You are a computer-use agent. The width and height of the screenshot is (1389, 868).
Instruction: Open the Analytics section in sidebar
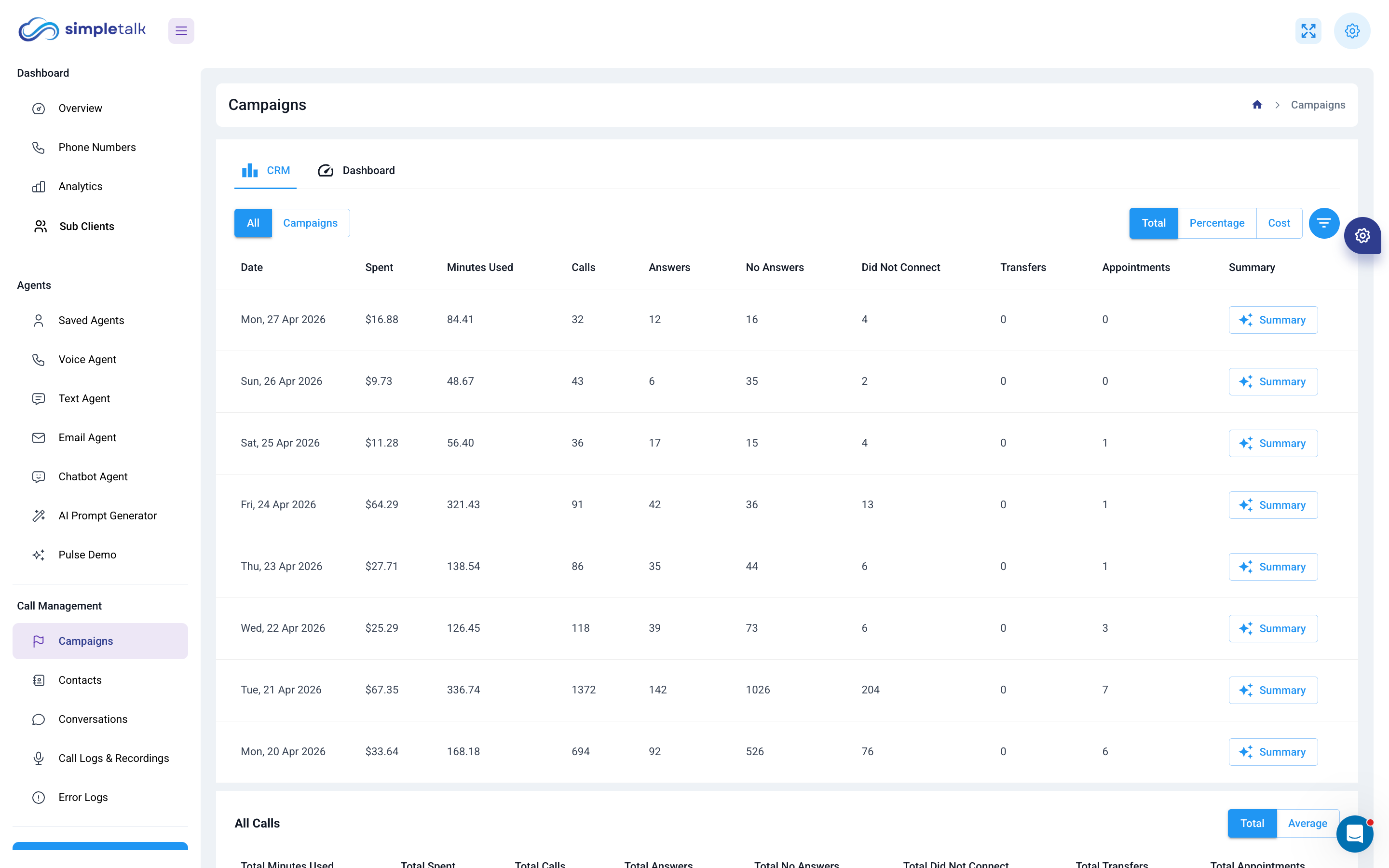point(81,186)
